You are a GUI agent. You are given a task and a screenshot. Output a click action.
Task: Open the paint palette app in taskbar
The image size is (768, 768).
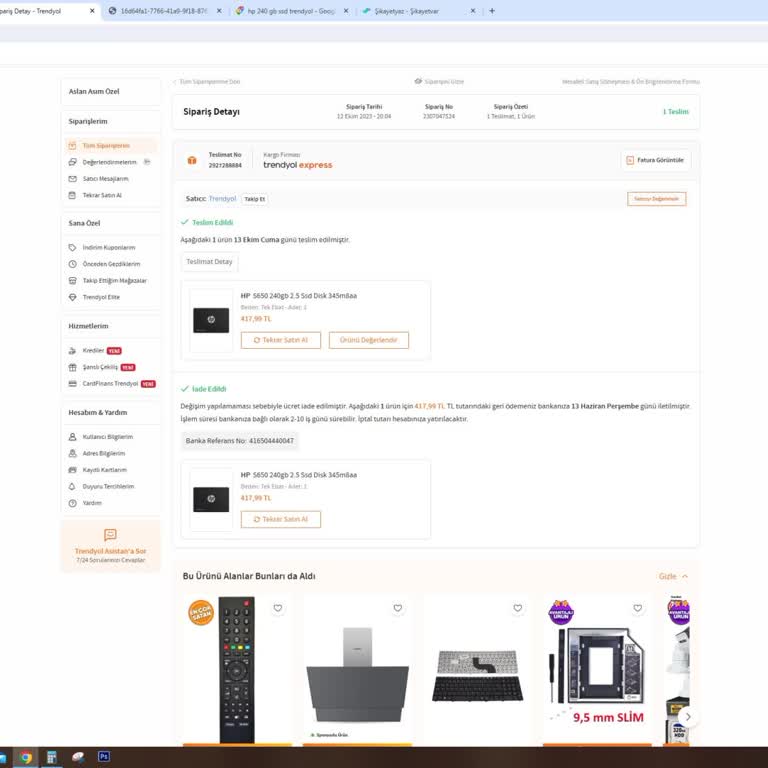pyautogui.click(x=77, y=758)
